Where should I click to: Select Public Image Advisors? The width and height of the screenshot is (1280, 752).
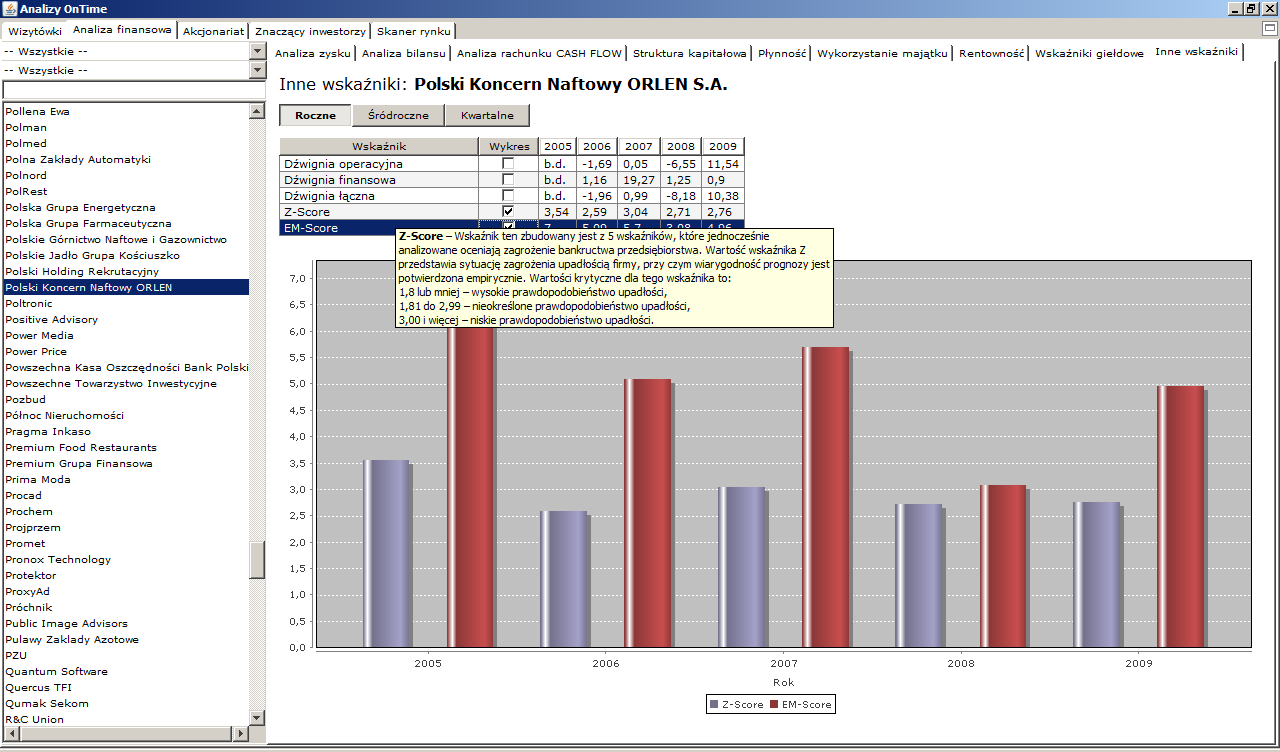coord(125,623)
